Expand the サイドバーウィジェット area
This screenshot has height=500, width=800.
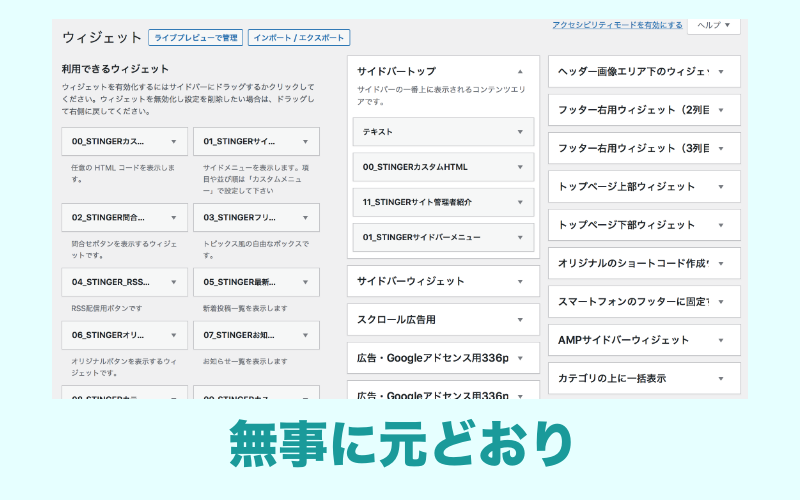[x=520, y=281]
